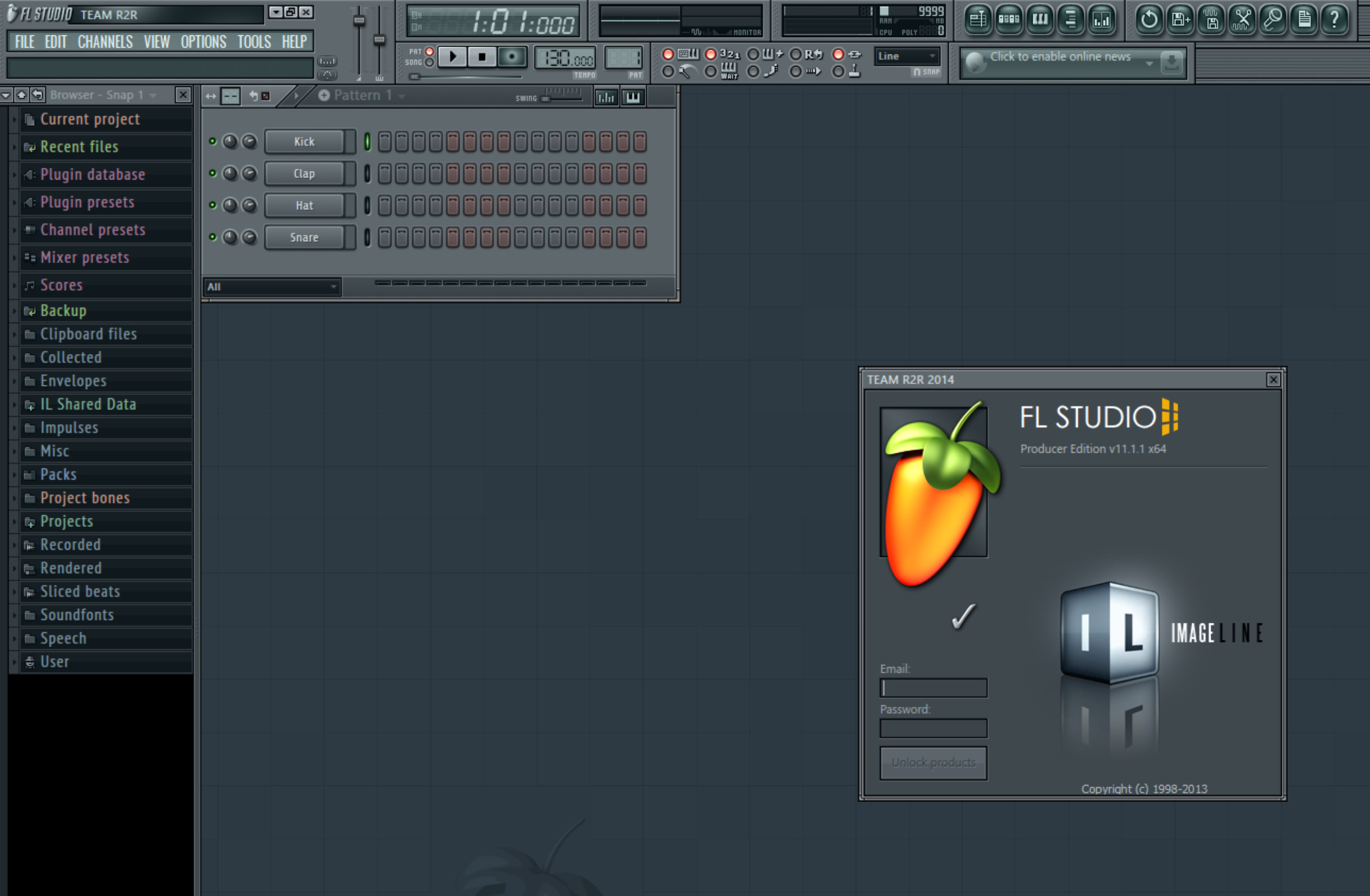Mute the Hat channel green LED
This screenshot has height=896, width=1370.
coord(213,205)
